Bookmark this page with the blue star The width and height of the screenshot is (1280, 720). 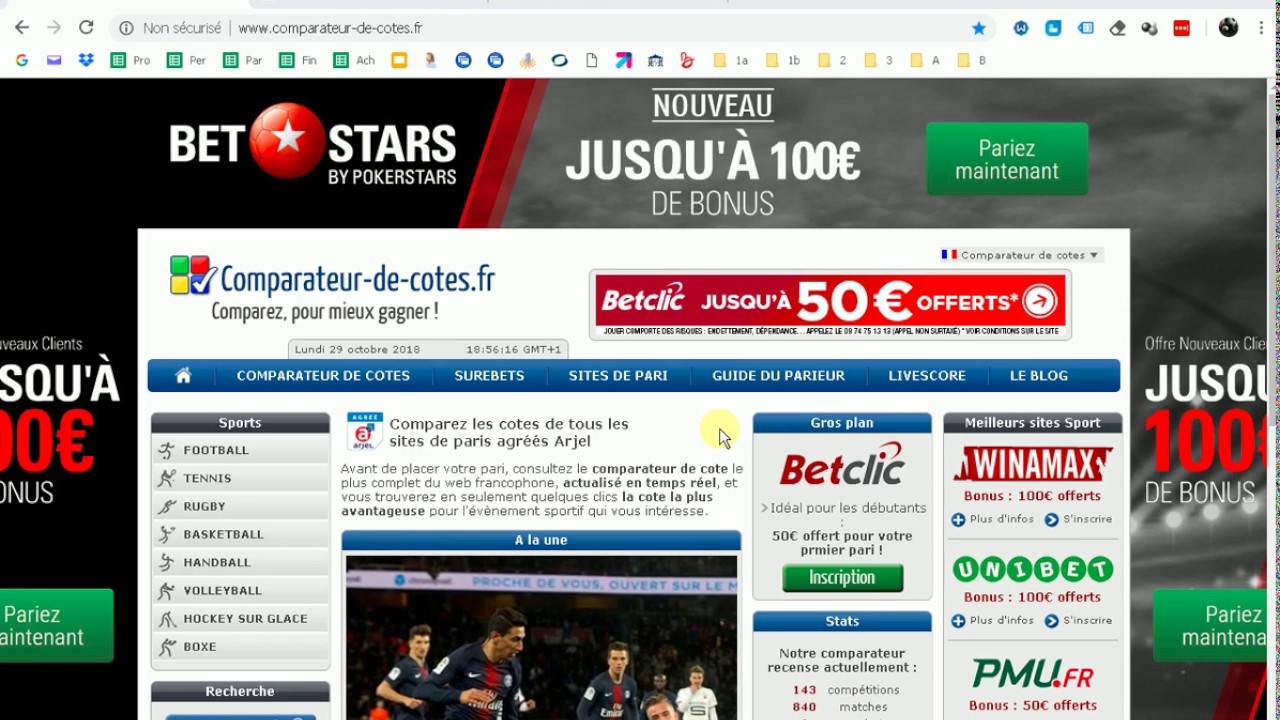(x=979, y=28)
